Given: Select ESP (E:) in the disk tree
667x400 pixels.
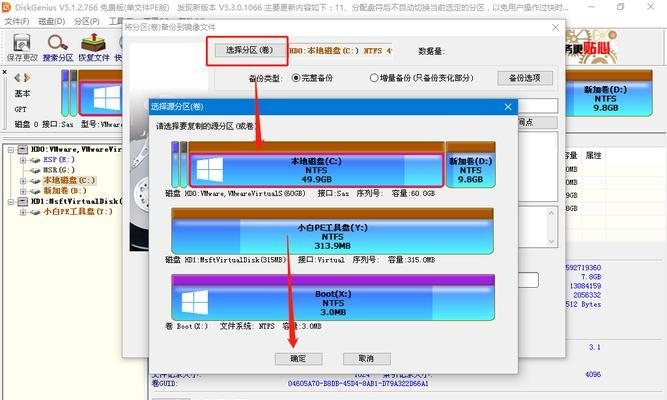Looking at the screenshot, I should (x=59, y=160).
